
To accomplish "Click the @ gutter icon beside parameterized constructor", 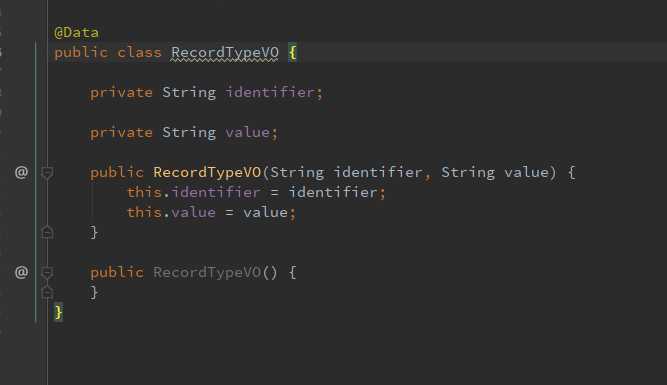I will 21,172.
